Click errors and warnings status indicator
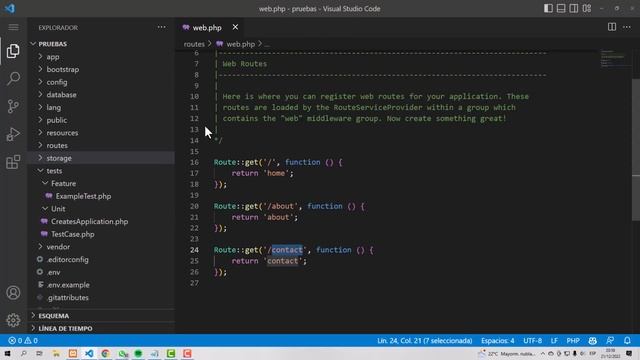The height and width of the screenshot is (360, 640). (23, 340)
